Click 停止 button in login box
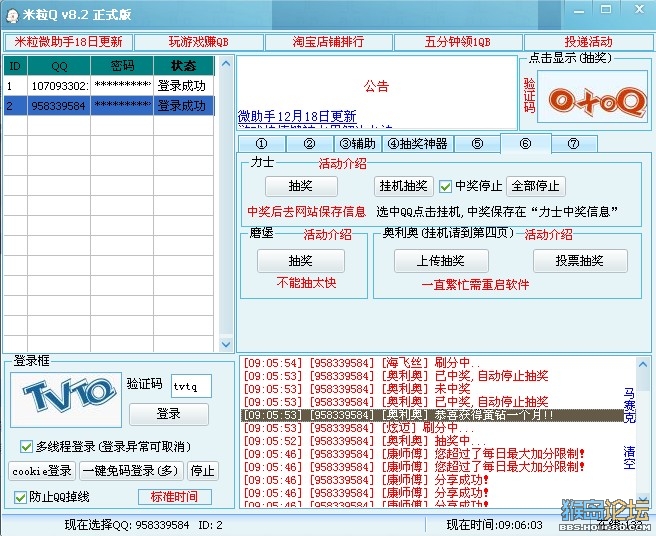The height and width of the screenshot is (536, 656). pos(202,471)
